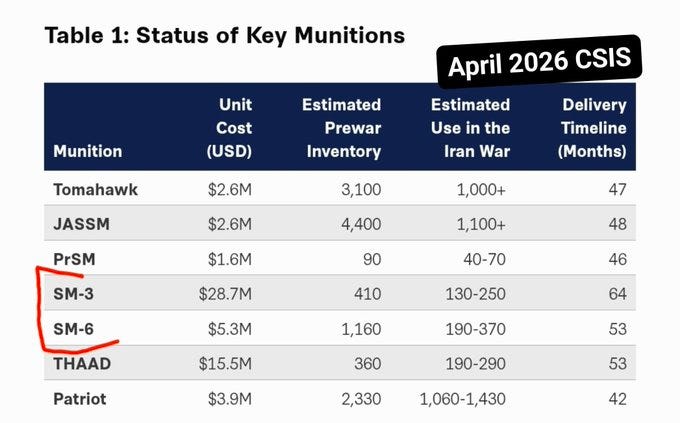Click the 64 months delivery cell

618,294
